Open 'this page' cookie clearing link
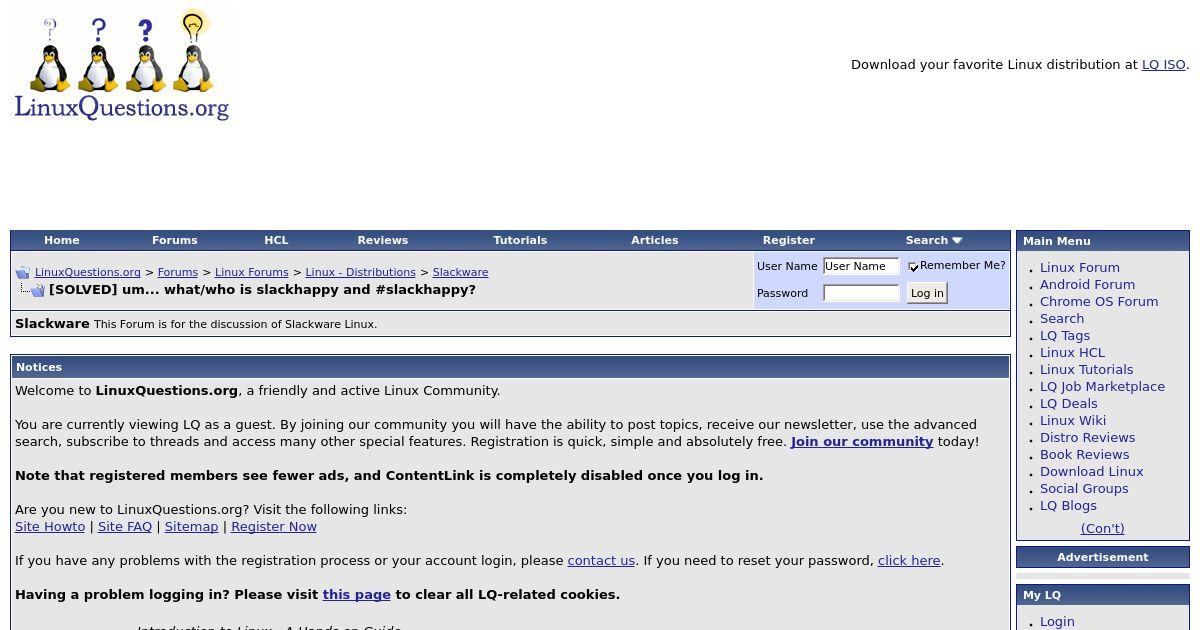The height and width of the screenshot is (630, 1200). [356, 595]
